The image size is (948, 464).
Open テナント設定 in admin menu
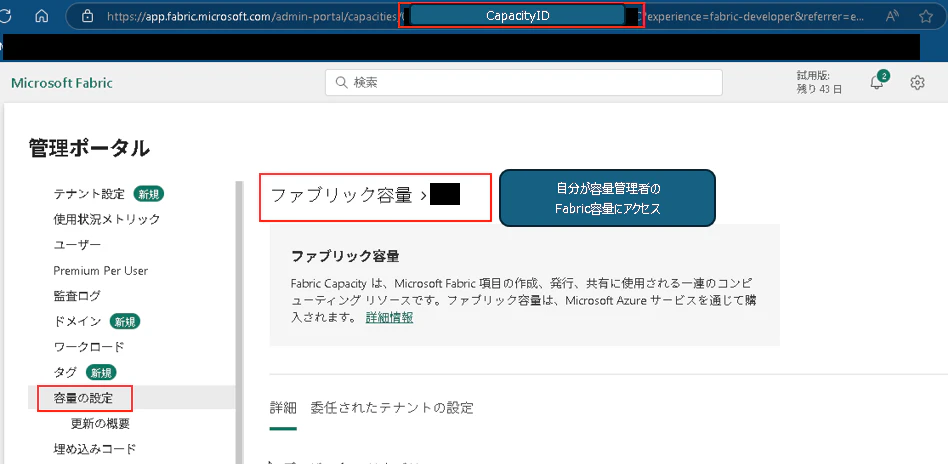89,194
